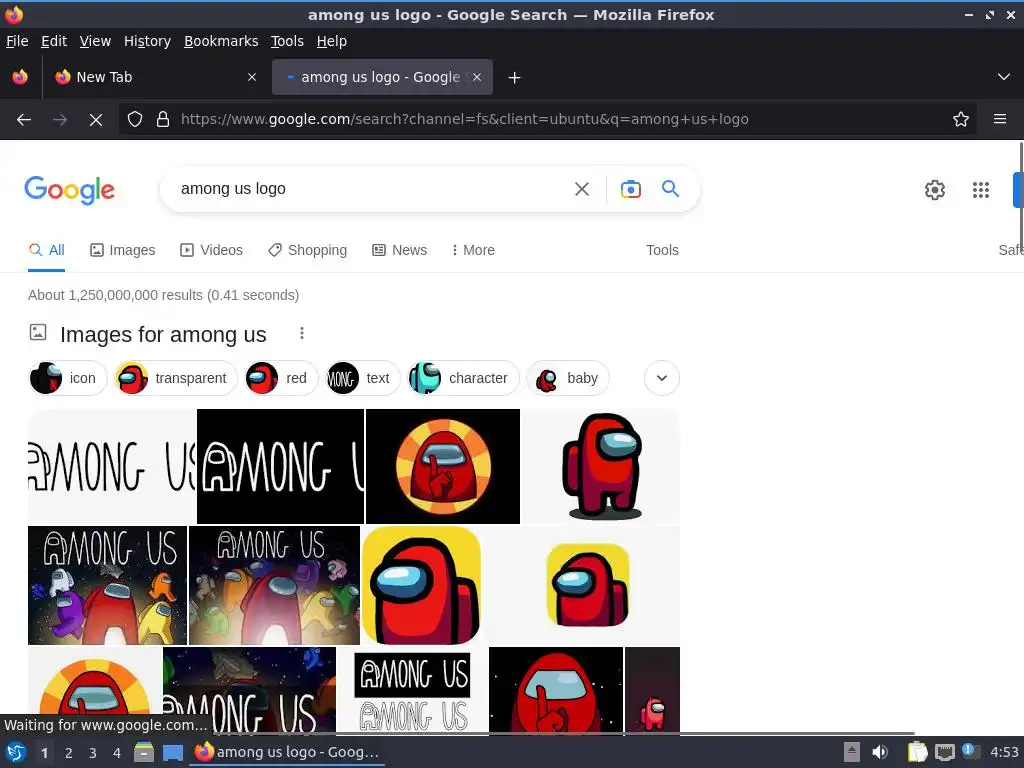
Task: Close the New Tab tab
Action: click(x=252, y=77)
